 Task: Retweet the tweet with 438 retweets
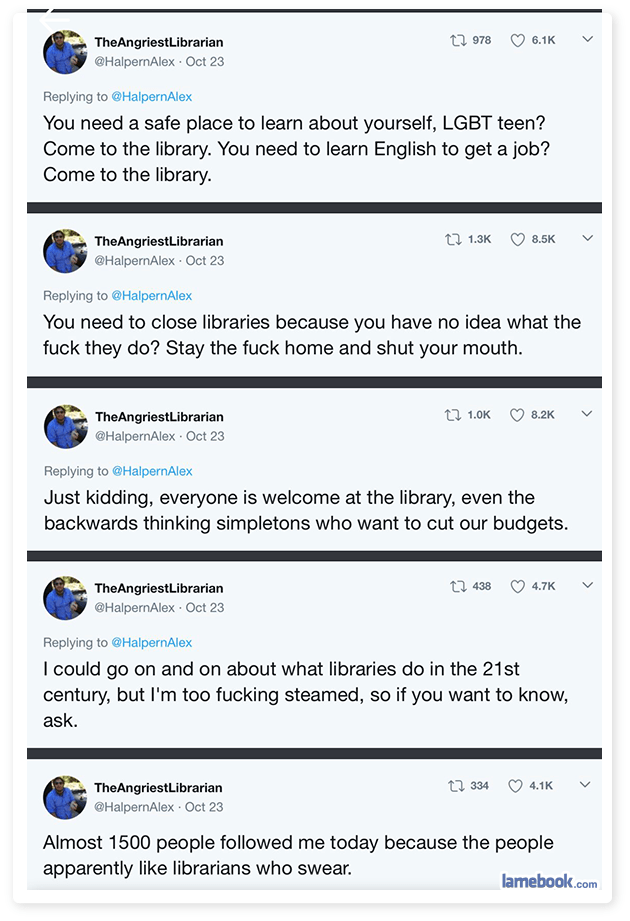coord(458,587)
